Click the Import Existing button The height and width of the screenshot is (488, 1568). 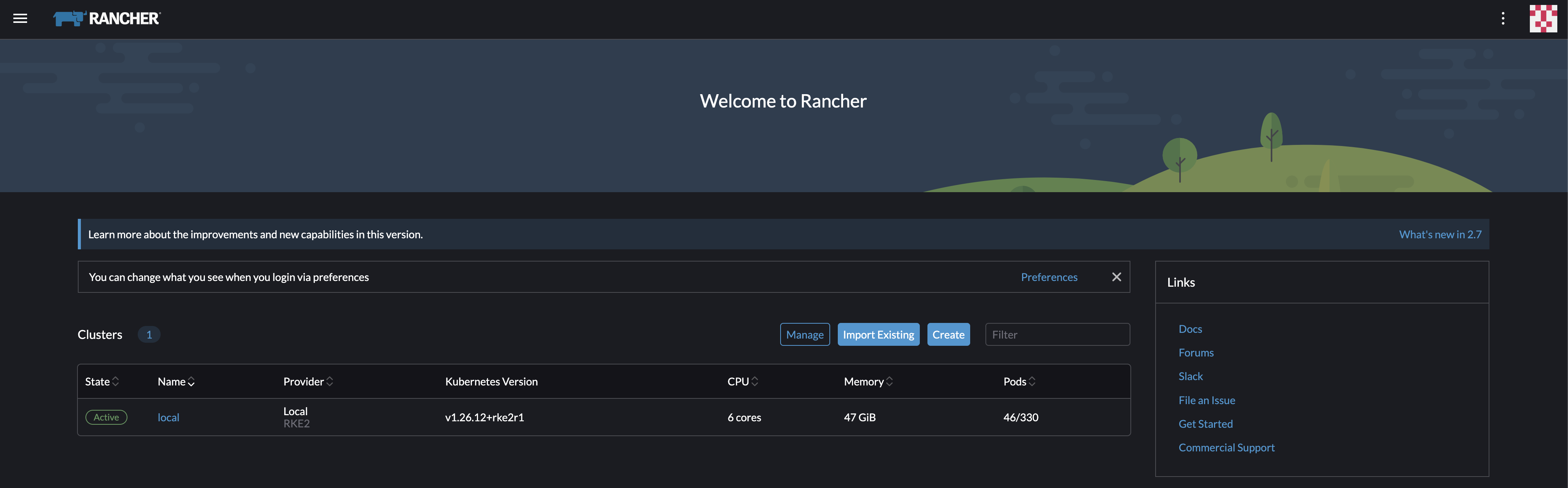878,335
